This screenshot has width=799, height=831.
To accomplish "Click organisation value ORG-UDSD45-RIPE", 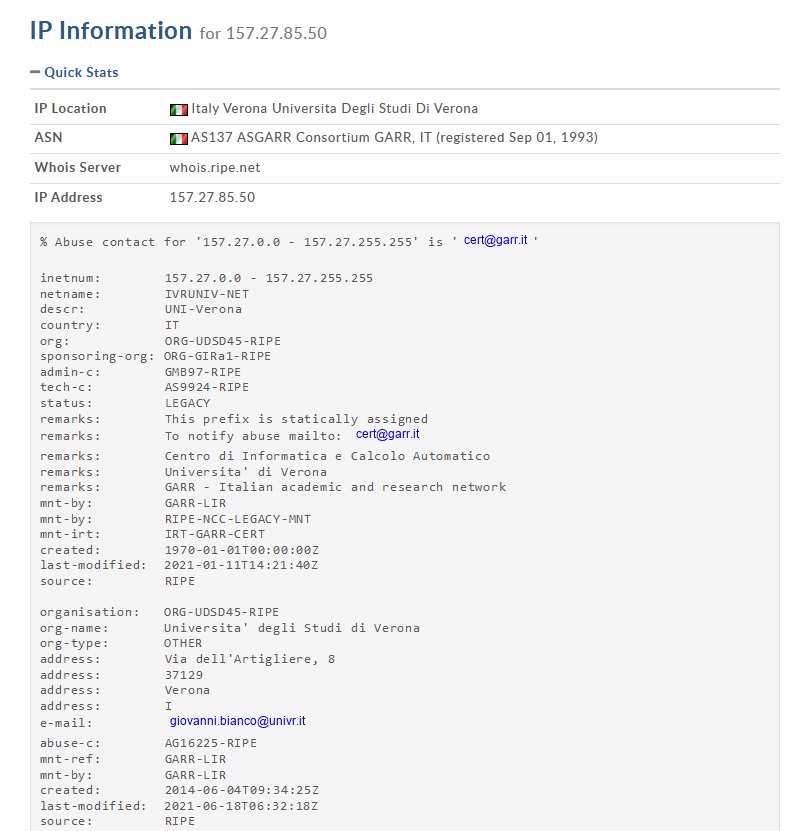I will point(221,612).
